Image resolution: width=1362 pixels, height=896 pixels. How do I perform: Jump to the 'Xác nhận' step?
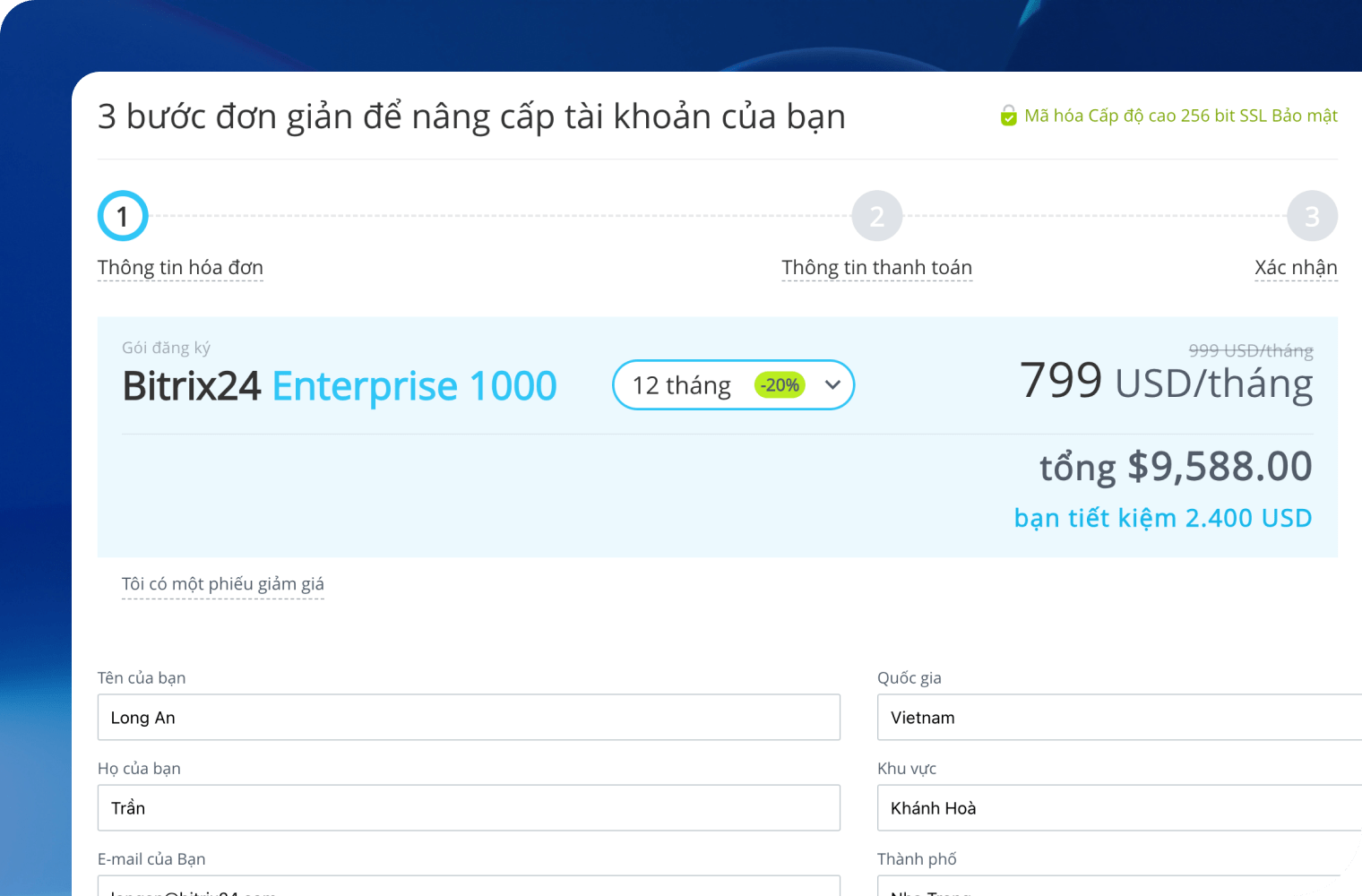[1296, 268]
